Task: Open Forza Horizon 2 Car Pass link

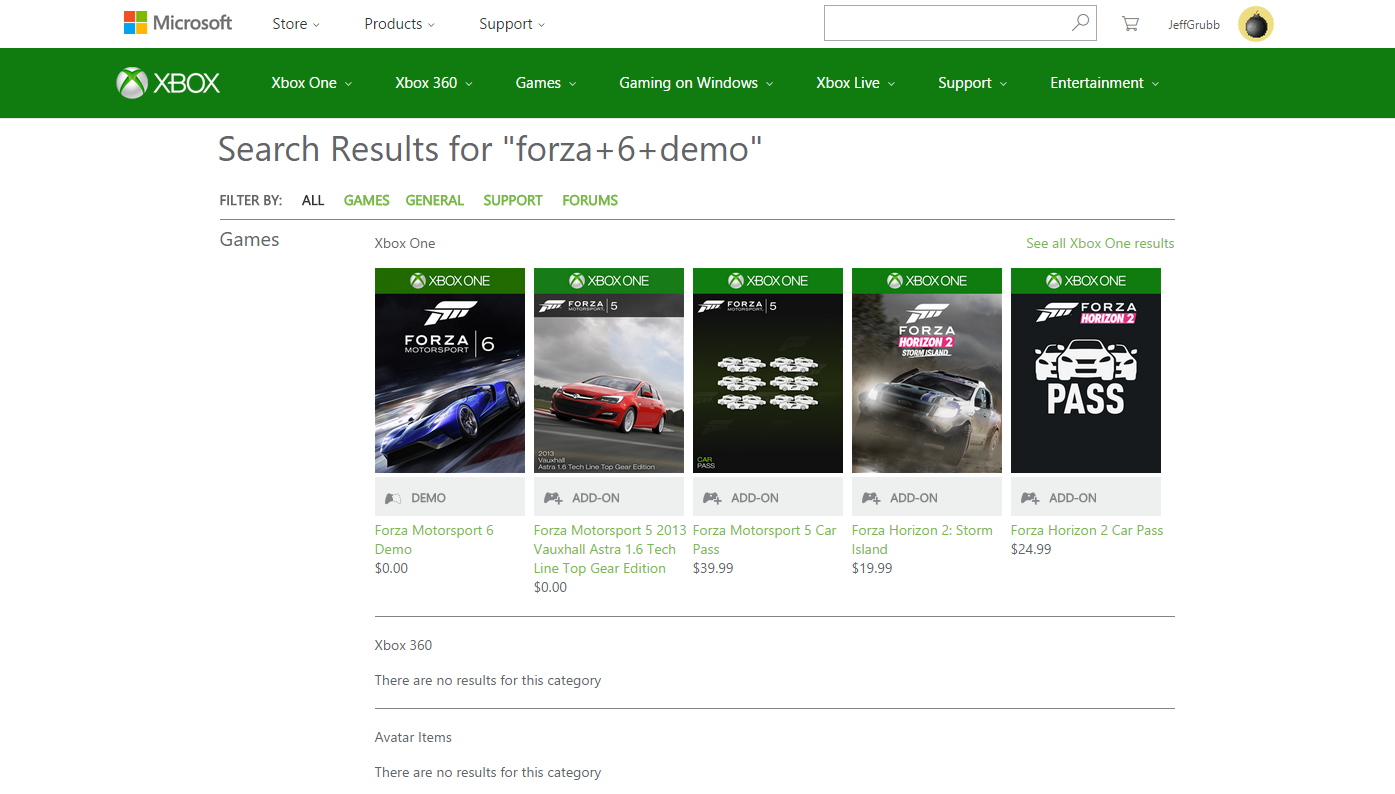Action: click(1087, 530)
